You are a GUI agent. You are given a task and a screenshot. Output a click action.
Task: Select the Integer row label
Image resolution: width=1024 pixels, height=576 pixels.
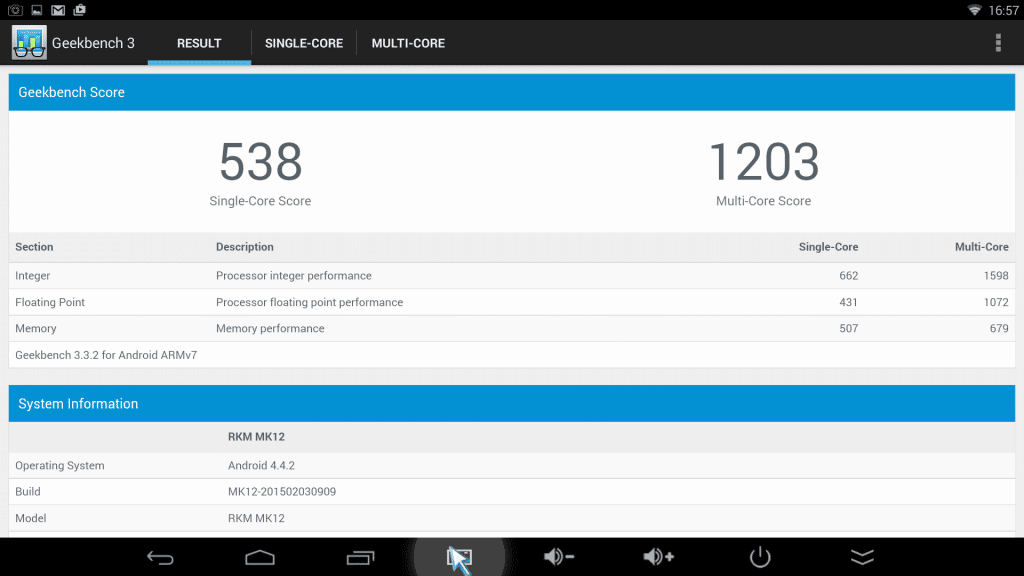[33, 276]
